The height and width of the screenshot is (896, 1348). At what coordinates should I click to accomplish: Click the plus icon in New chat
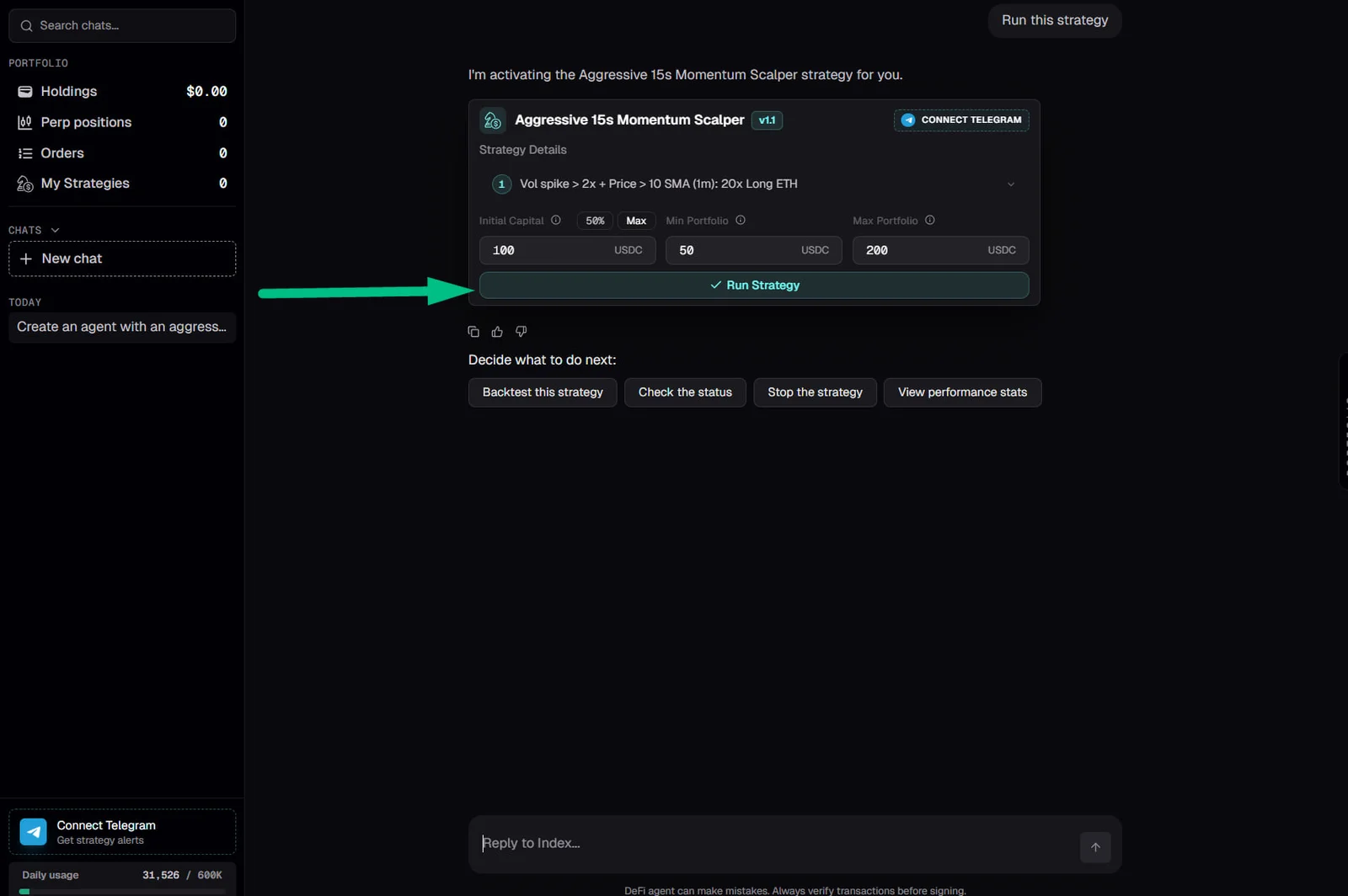pos(26,259)
